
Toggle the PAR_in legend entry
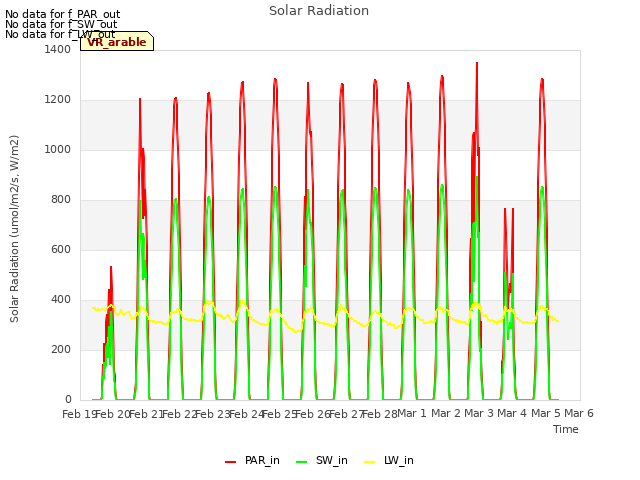252,460
